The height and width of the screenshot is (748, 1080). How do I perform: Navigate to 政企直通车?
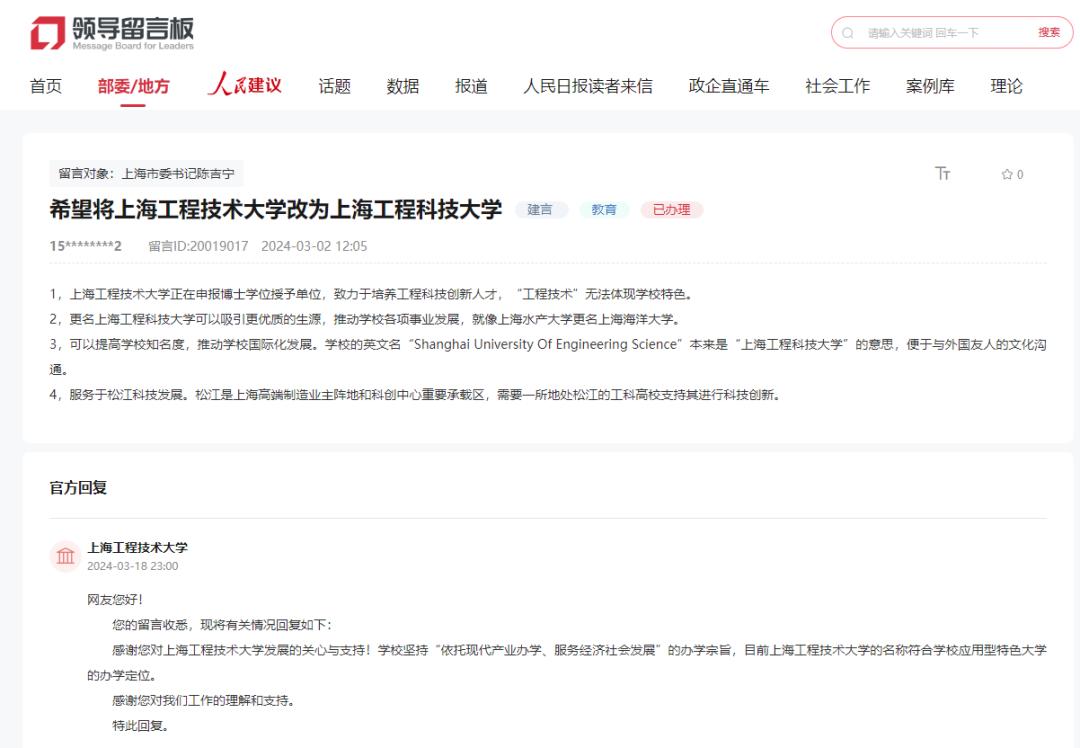[729, 86]
